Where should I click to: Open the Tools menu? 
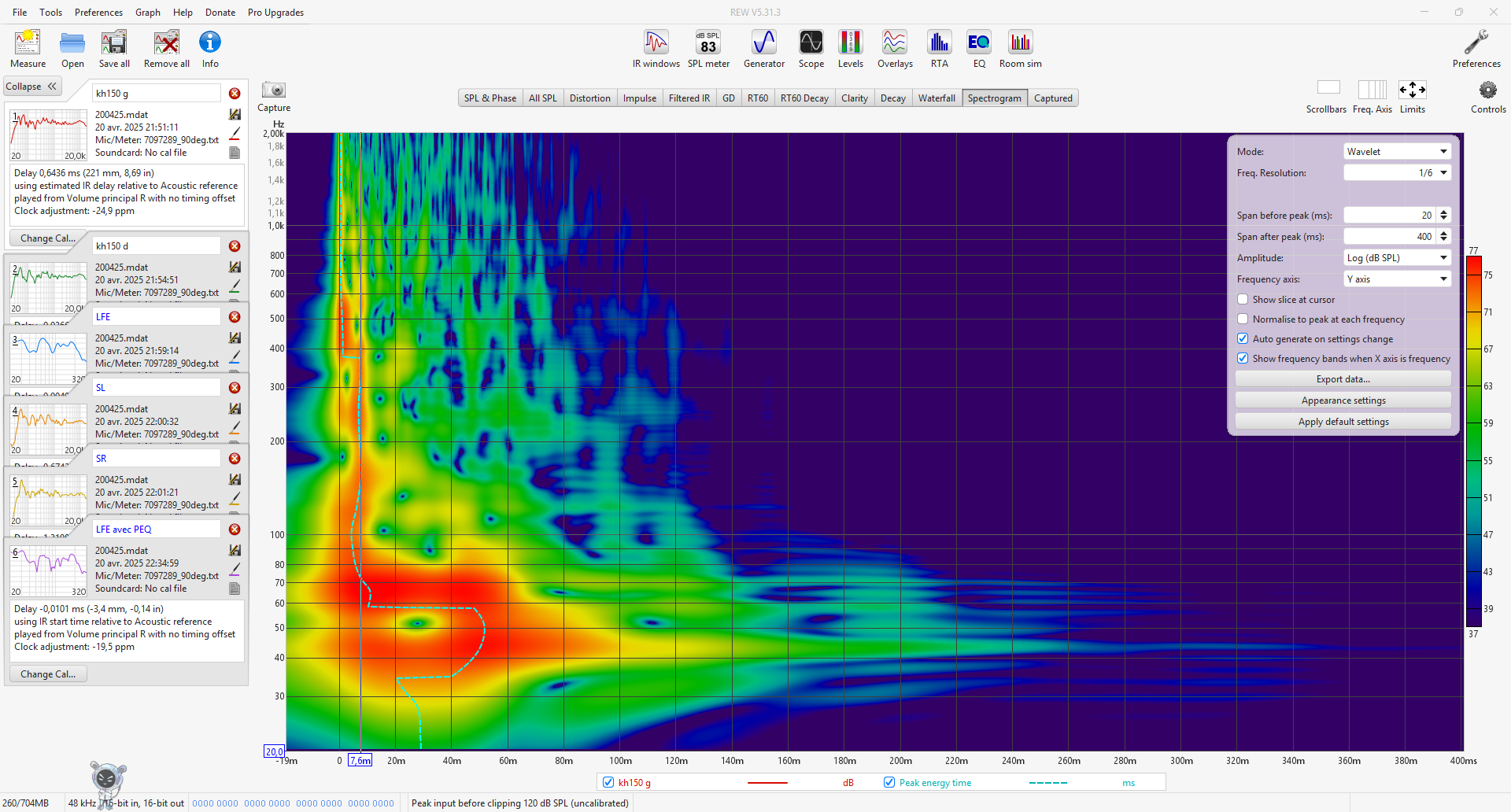pos(50,13)
